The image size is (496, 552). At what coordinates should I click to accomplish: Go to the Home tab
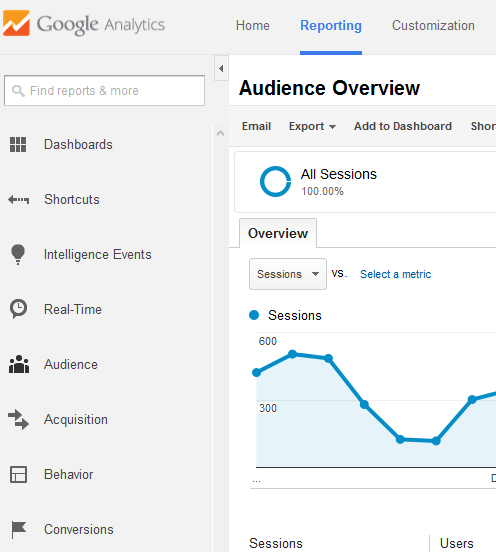253,25
